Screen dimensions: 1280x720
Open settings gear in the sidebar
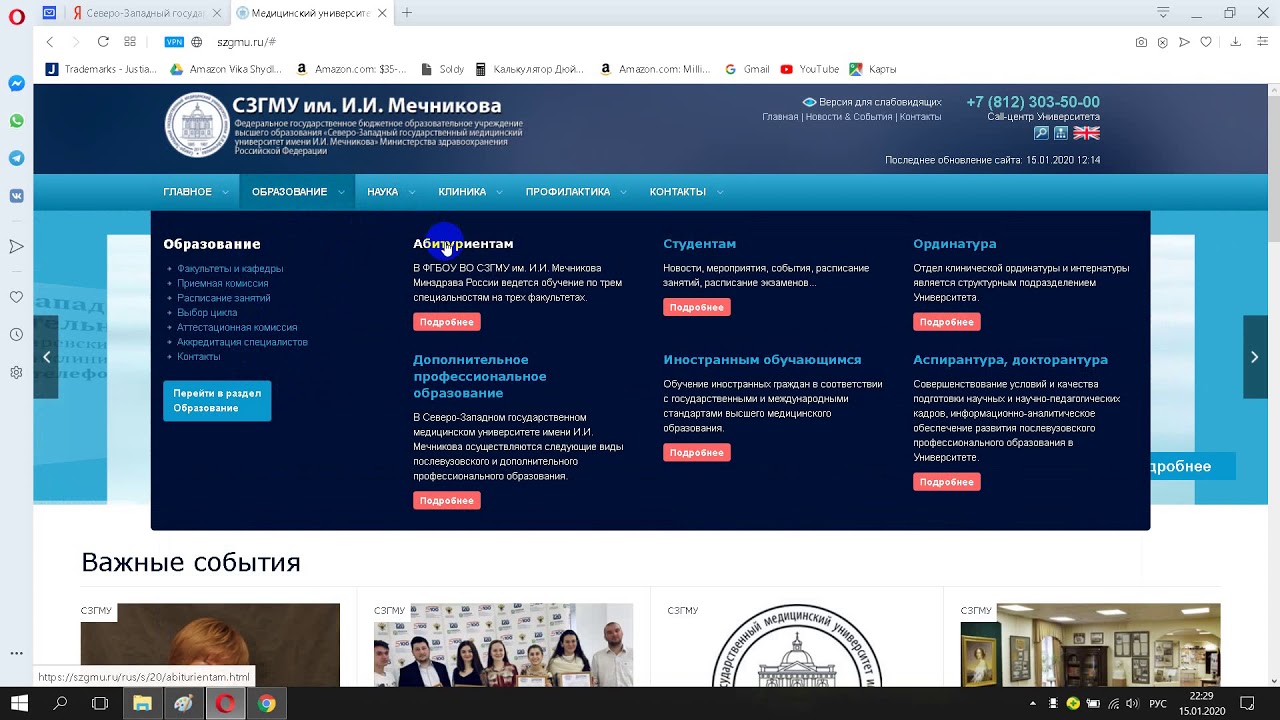click(16, 372)
